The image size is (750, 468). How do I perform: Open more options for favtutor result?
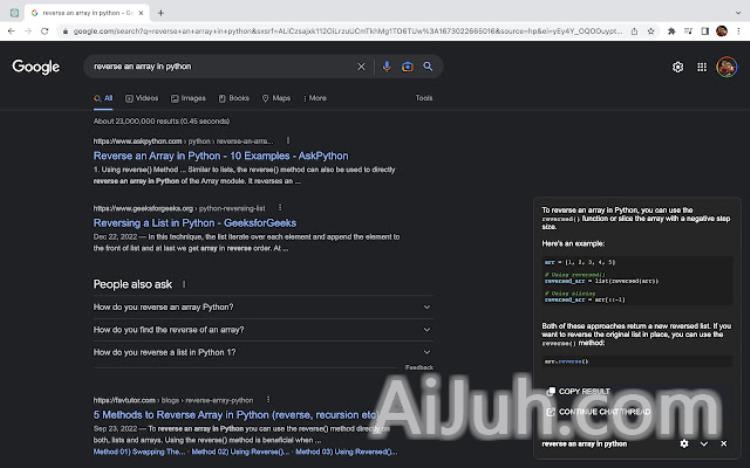click(x=268, y=400)
